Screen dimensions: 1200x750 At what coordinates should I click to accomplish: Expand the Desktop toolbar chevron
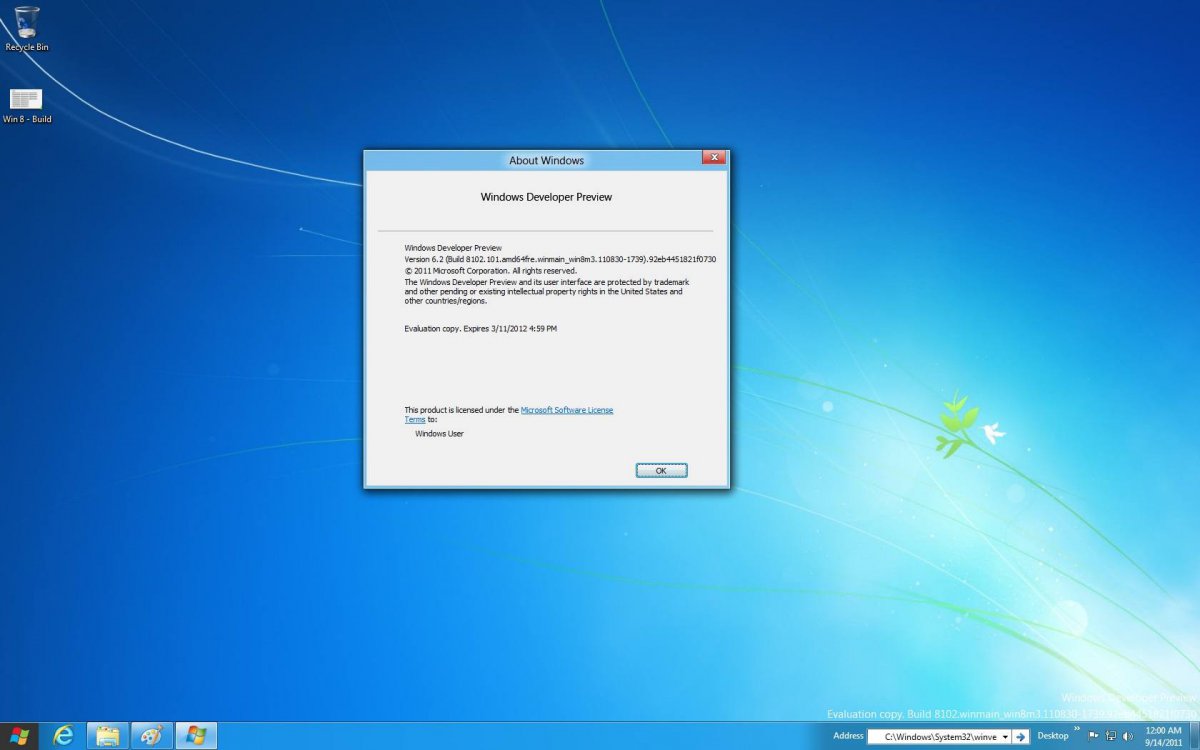tap(1077, 729)
